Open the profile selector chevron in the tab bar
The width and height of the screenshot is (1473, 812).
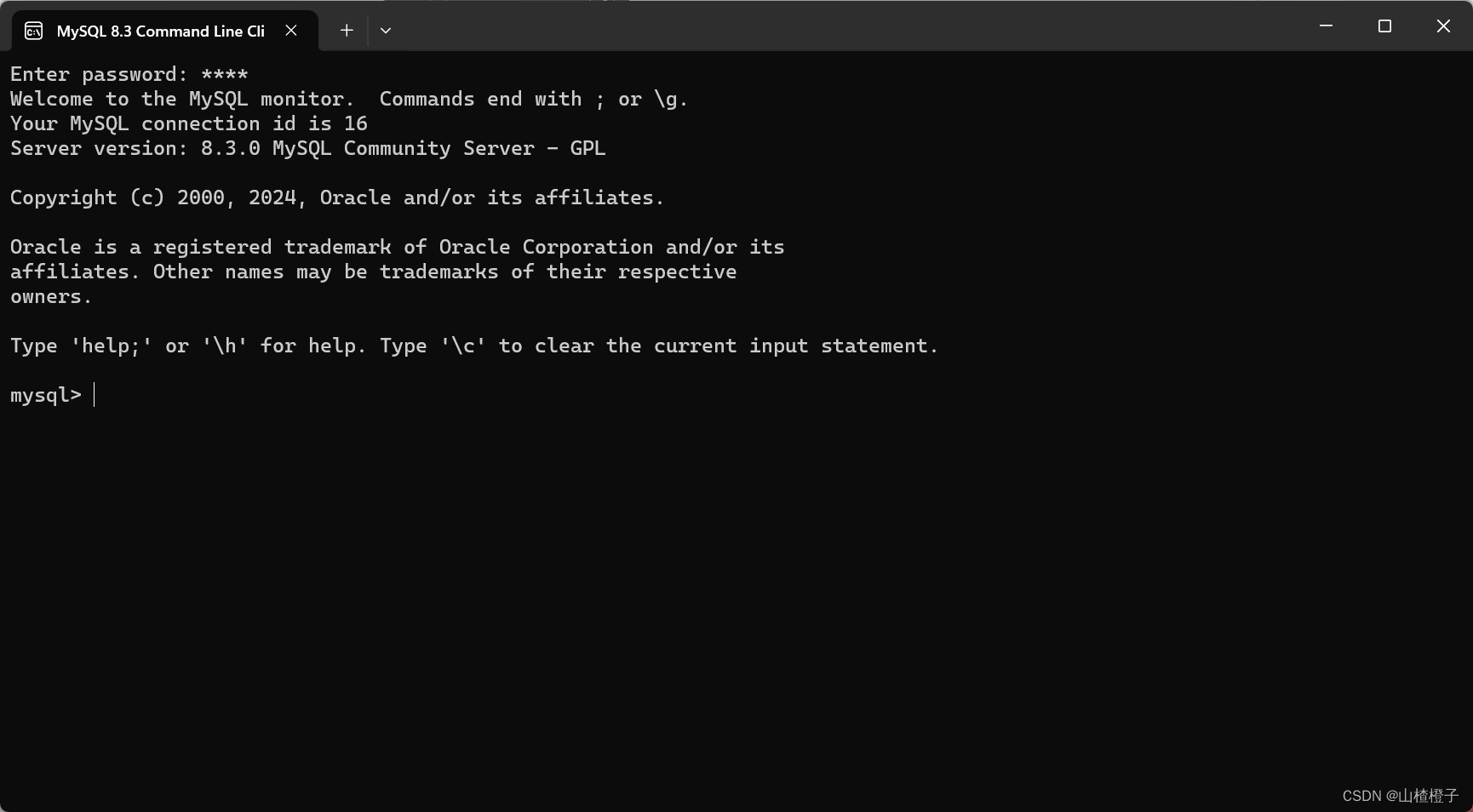coord(385,30)
